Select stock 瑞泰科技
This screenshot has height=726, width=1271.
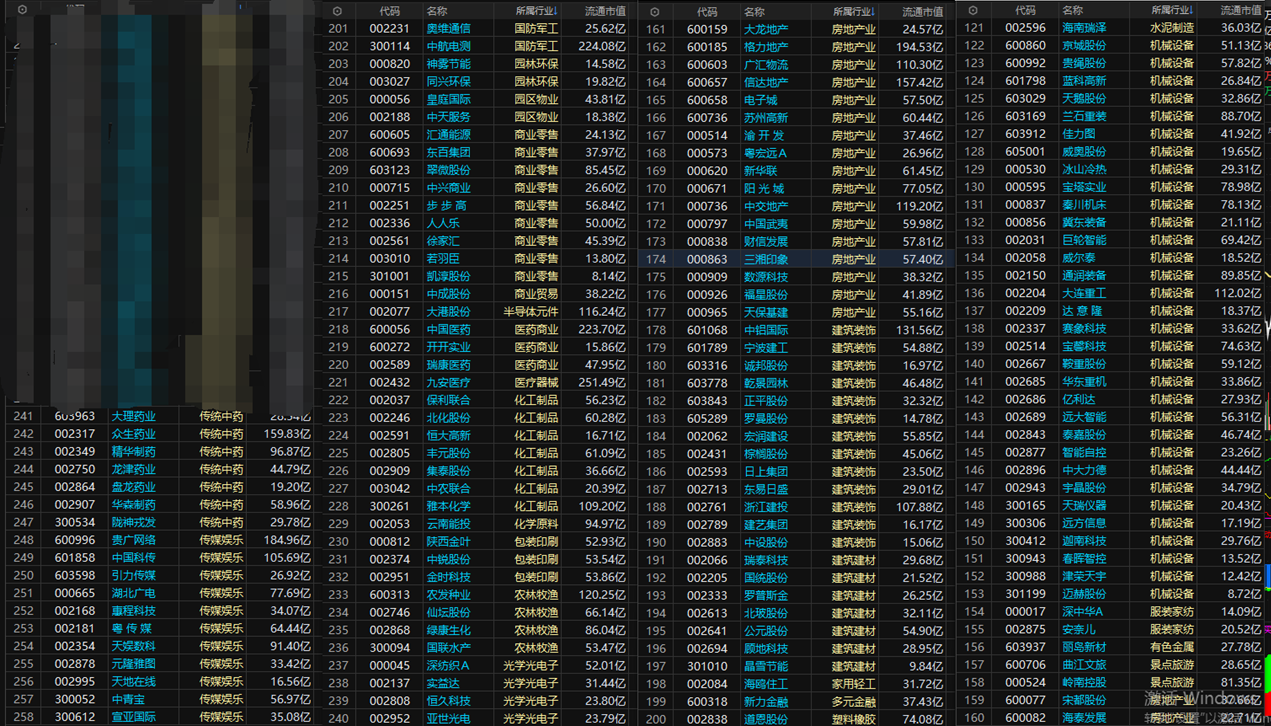766,560
